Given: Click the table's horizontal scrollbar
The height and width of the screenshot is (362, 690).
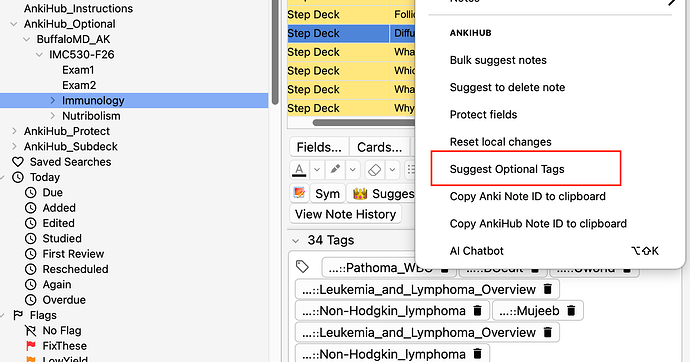Looking at the screenshot, I should pyautogui.click(x=364, y=123).
